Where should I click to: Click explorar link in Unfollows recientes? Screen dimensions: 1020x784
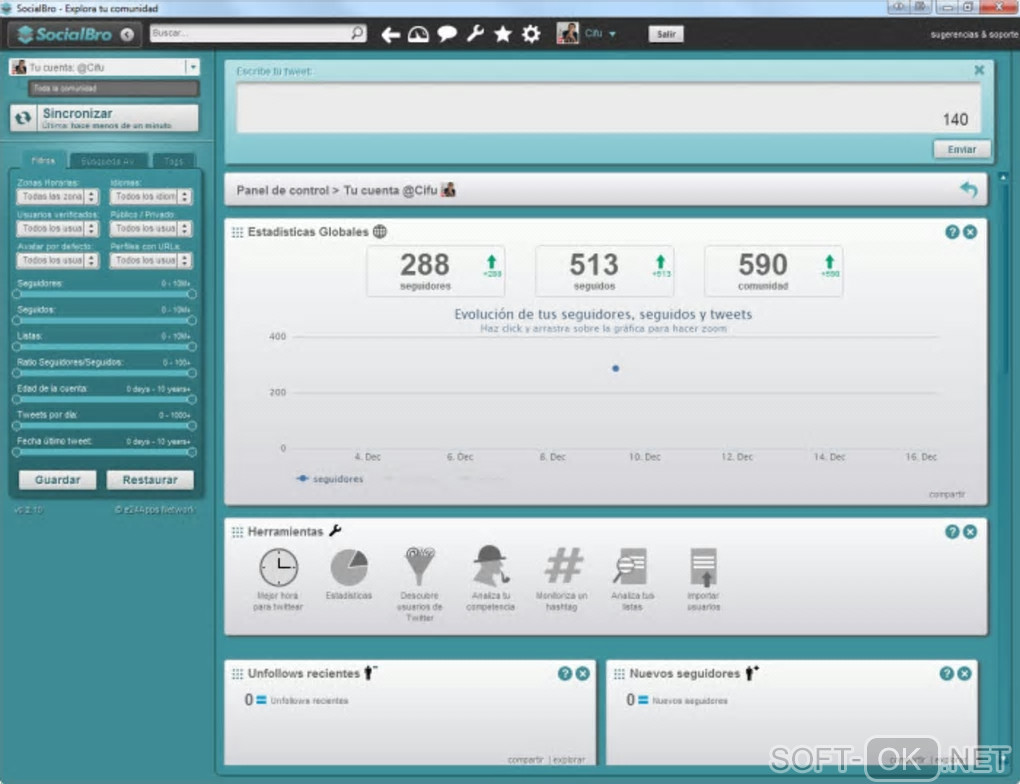569,759
